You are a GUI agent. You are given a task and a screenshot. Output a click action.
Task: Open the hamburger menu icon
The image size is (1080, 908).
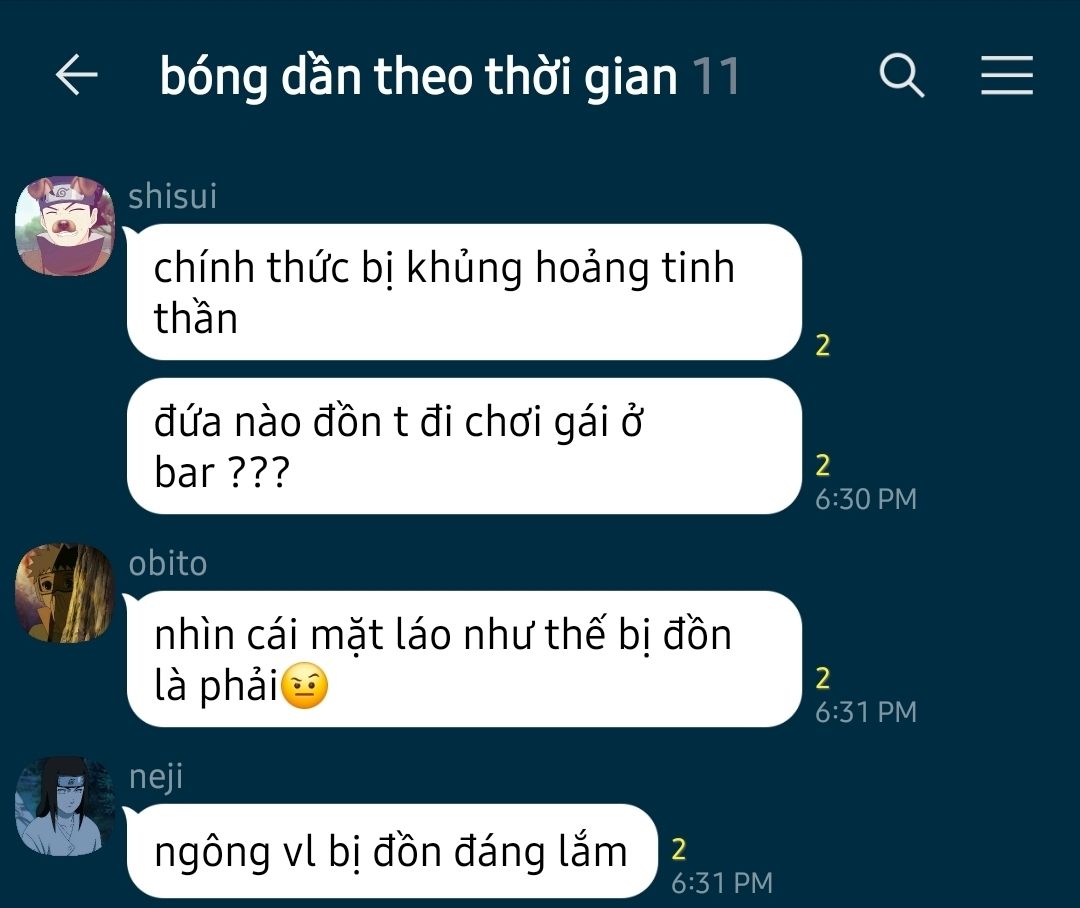1007,75
